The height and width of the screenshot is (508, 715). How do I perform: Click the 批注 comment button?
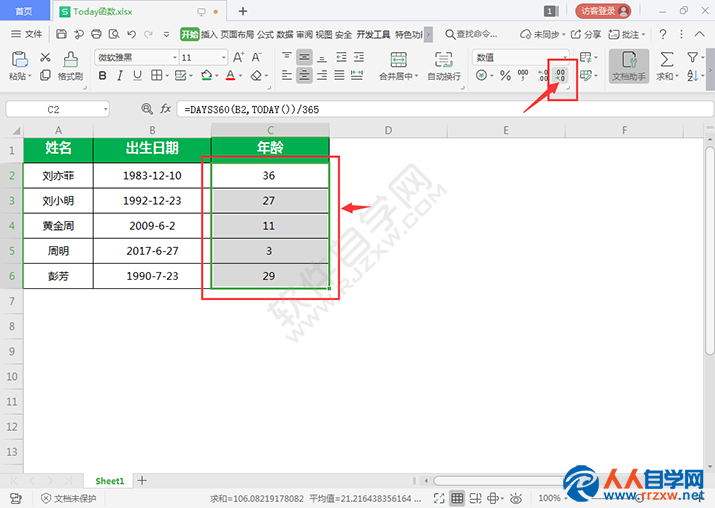[x=627, y=34]
